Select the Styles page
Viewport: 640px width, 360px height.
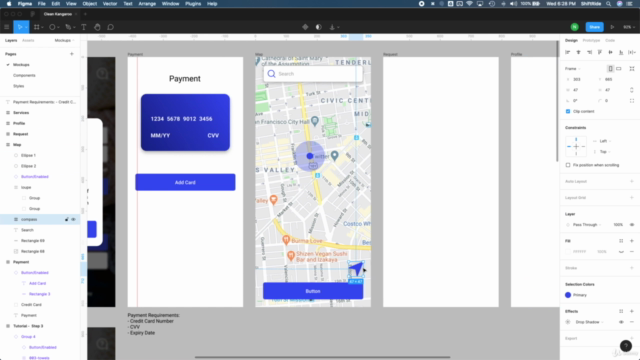click(x=18, y=86)
